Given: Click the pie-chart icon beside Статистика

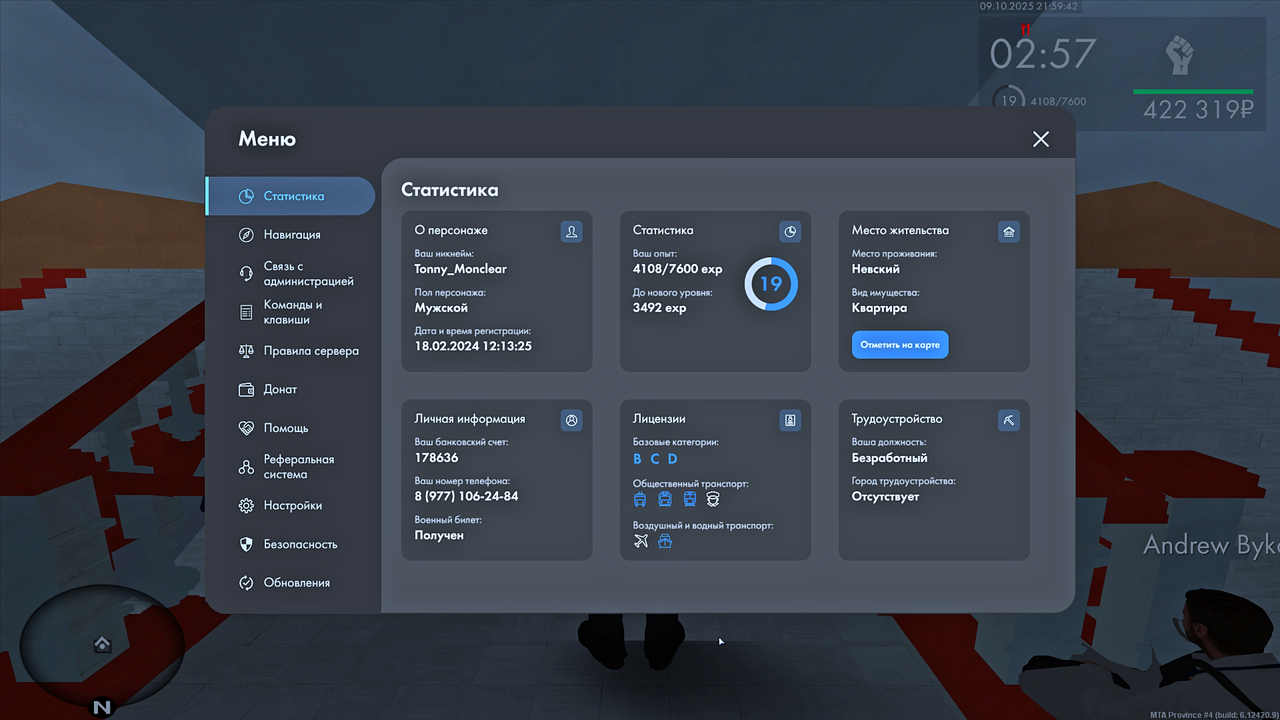Looking at the screenshot, I should point(246,196).
